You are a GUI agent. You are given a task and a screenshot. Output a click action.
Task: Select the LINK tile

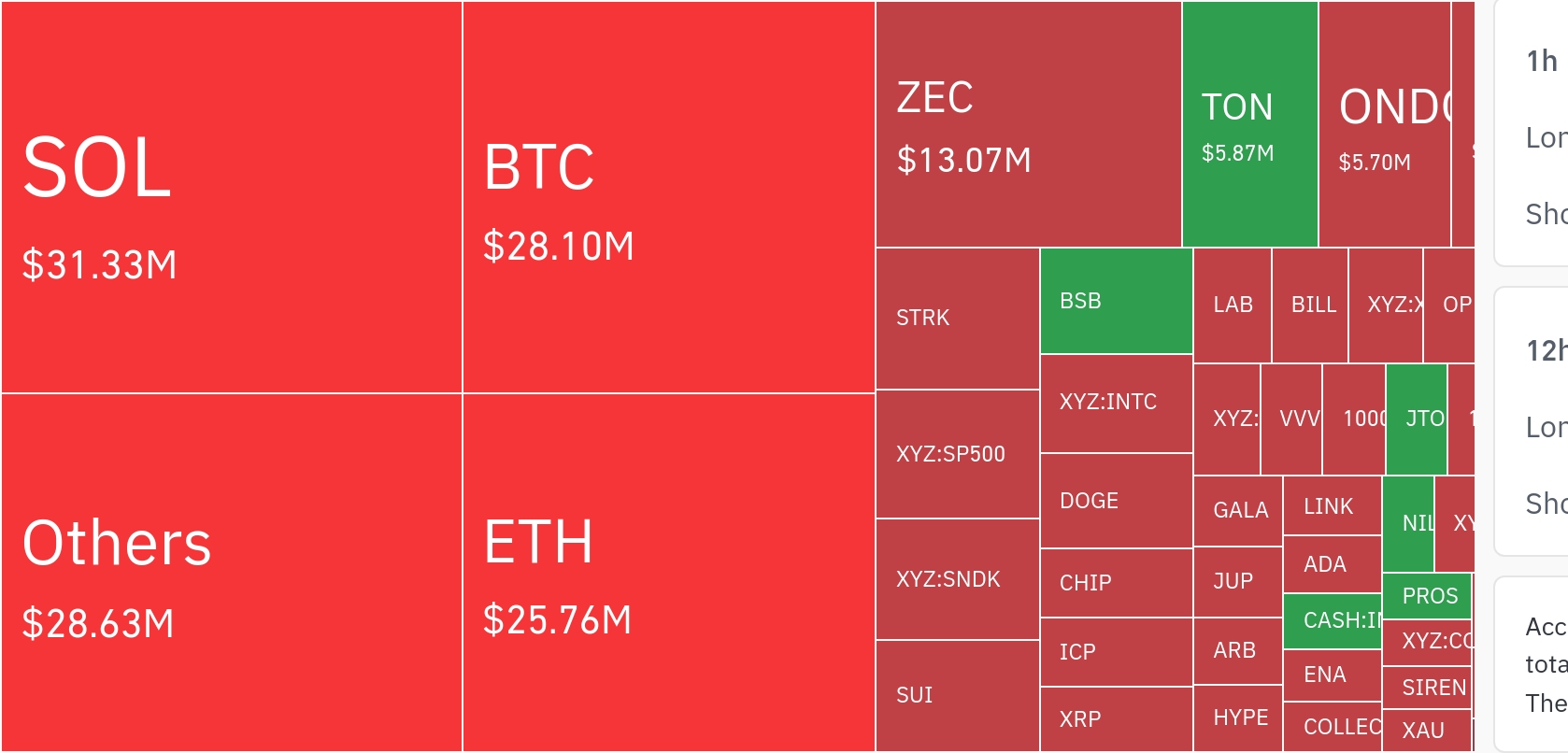pos(1333,505)
